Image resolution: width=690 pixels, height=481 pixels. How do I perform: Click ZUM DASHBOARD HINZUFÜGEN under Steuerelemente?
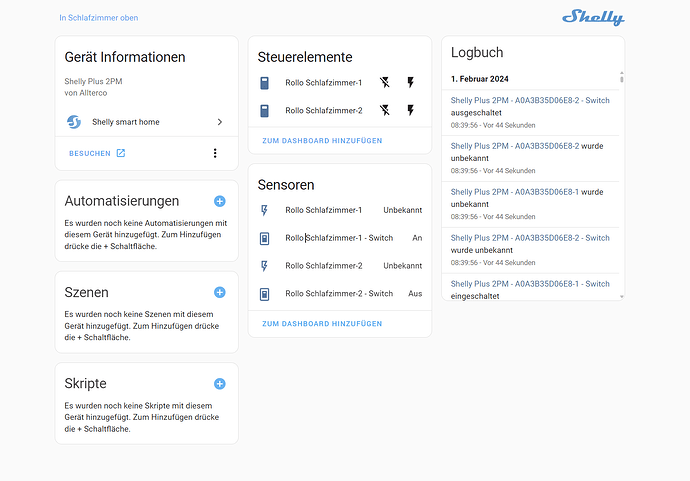[x=322, y=141]
